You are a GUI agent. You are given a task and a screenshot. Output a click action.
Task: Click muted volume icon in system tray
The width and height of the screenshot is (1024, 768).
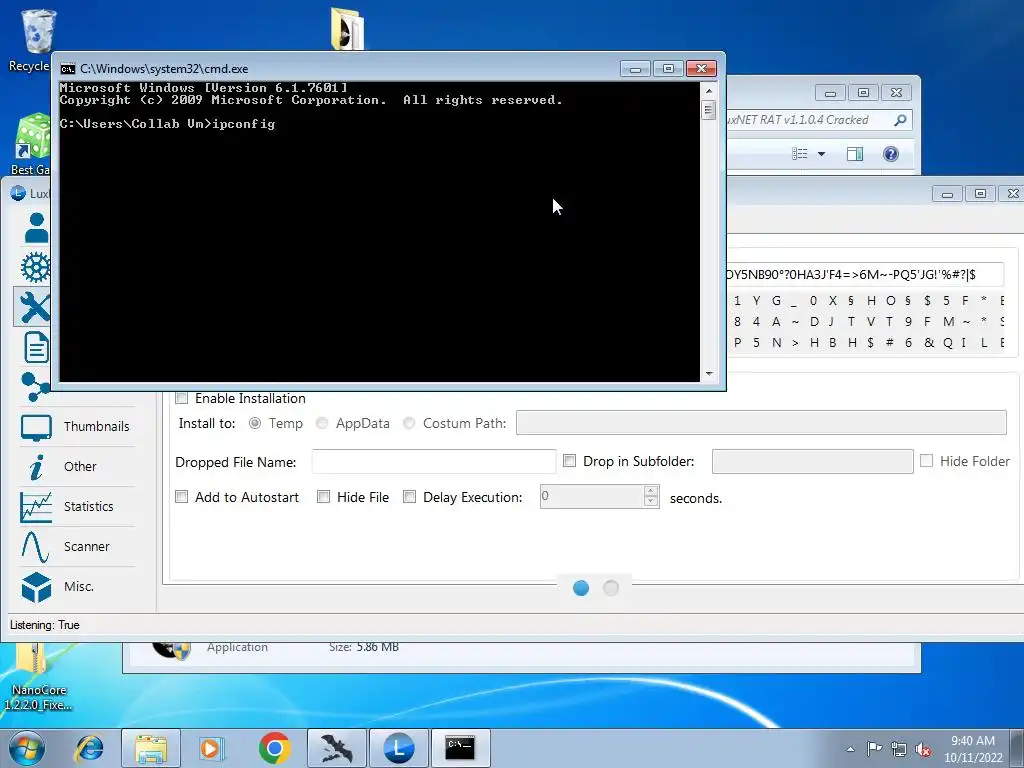pyautogui.click(x=923, y=749)
